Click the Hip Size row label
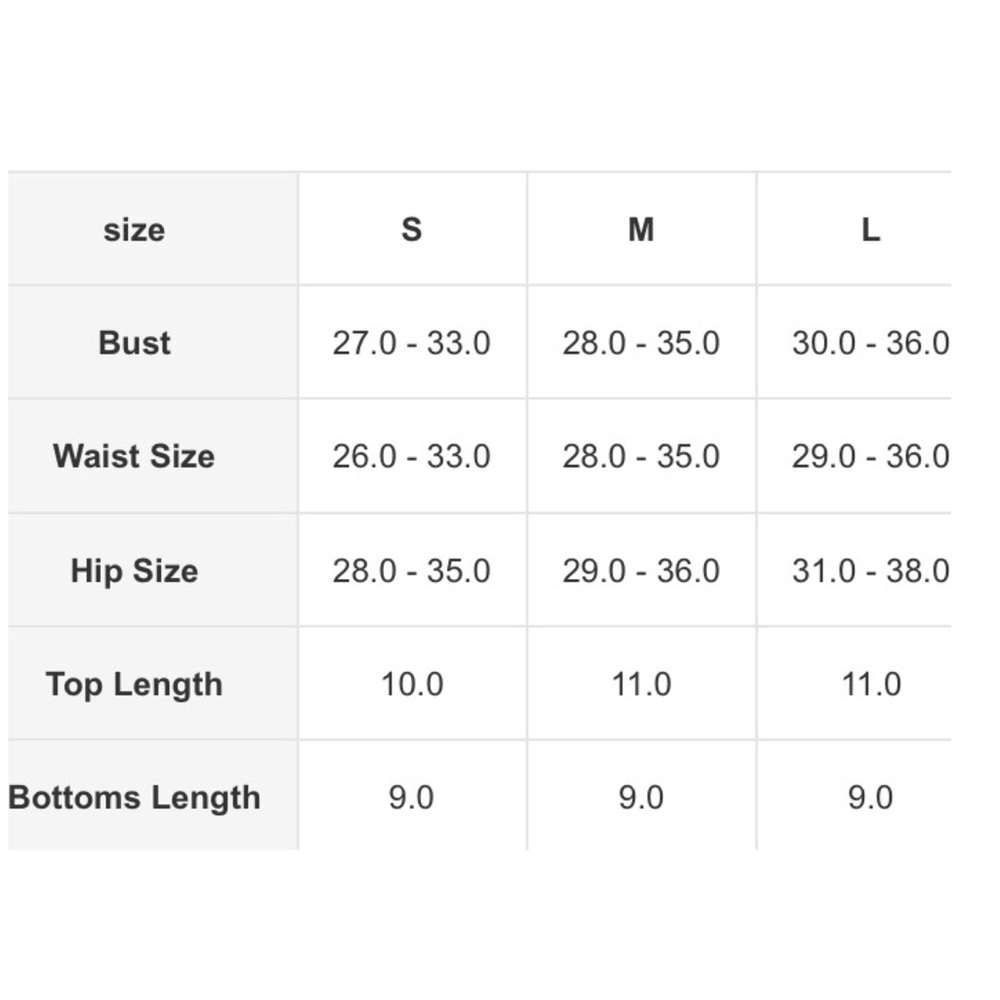1000x1000 pixels. pos(134,571)
